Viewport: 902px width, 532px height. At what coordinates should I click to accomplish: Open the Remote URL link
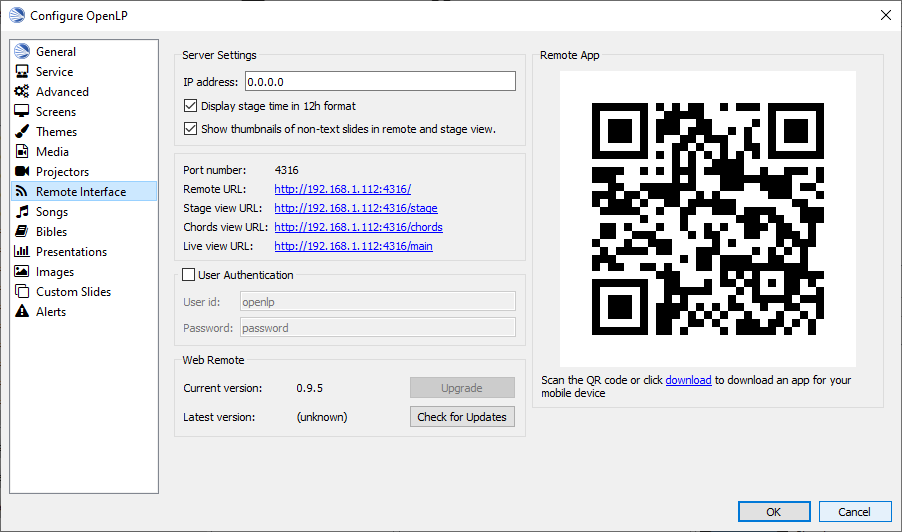(x=342, y=189)
